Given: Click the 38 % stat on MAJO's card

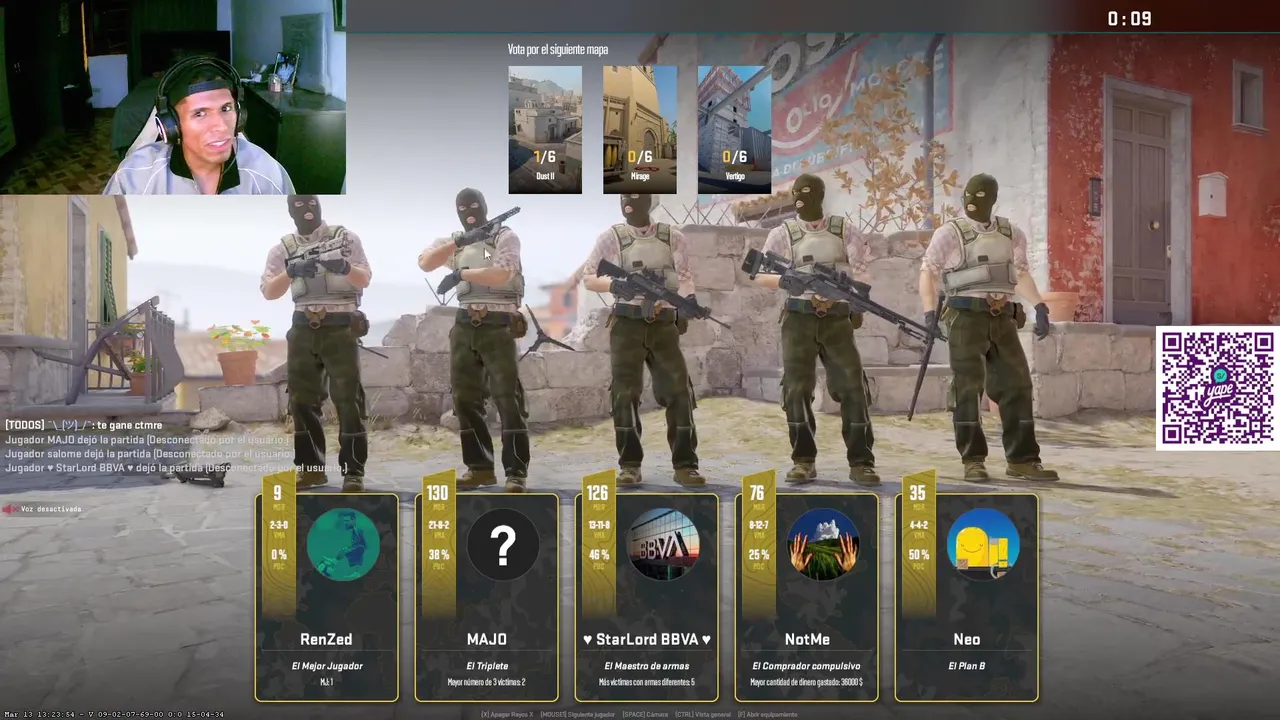Looking at the screenshot, I should point(438,555).
